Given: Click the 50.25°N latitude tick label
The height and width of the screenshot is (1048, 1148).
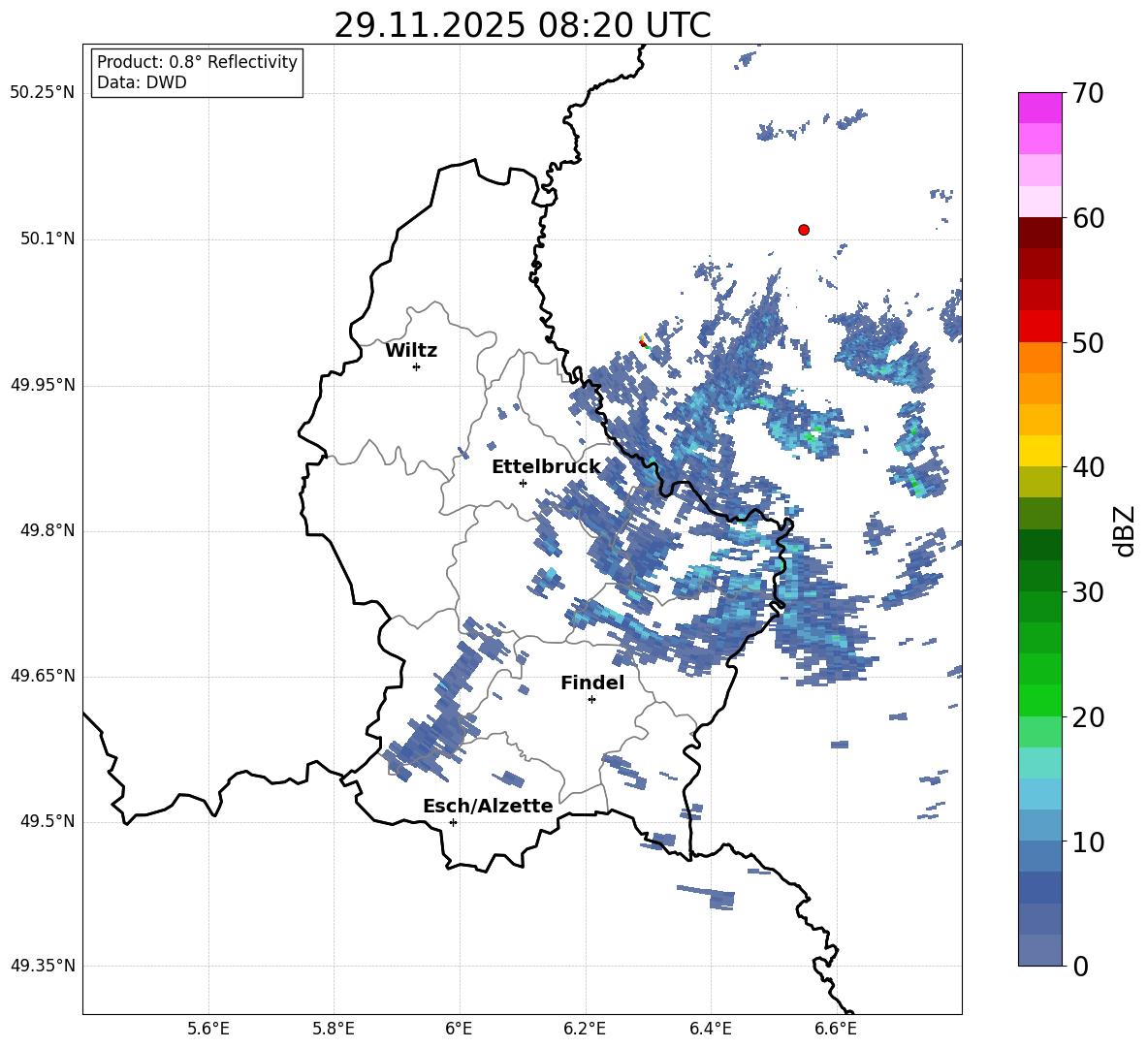Looking at the screenshot, I should [x=43, y=93].
